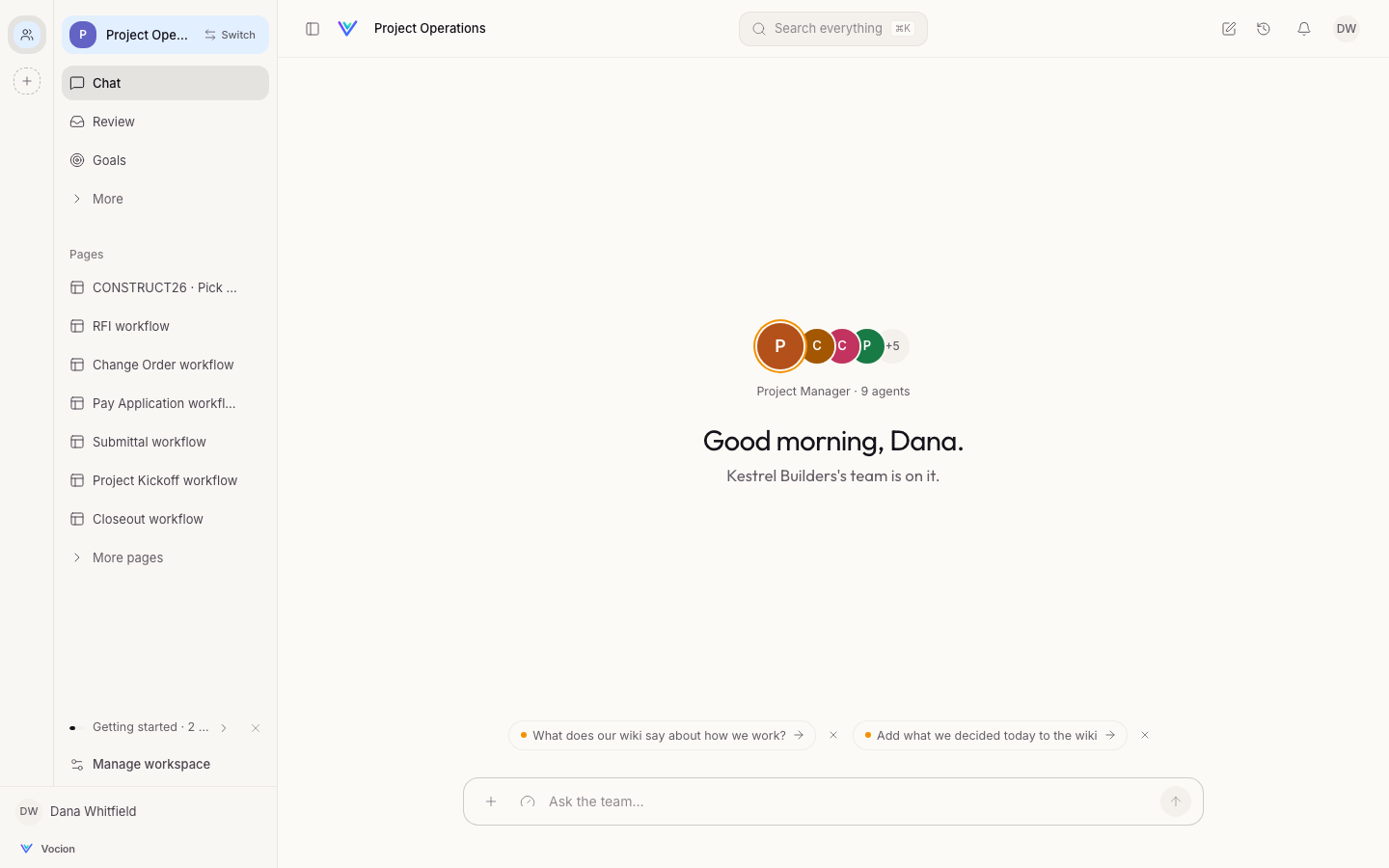This screenshot has height=868, width=1389.
Task: Close the Getting started item
Action: click(x=256, y=728)
